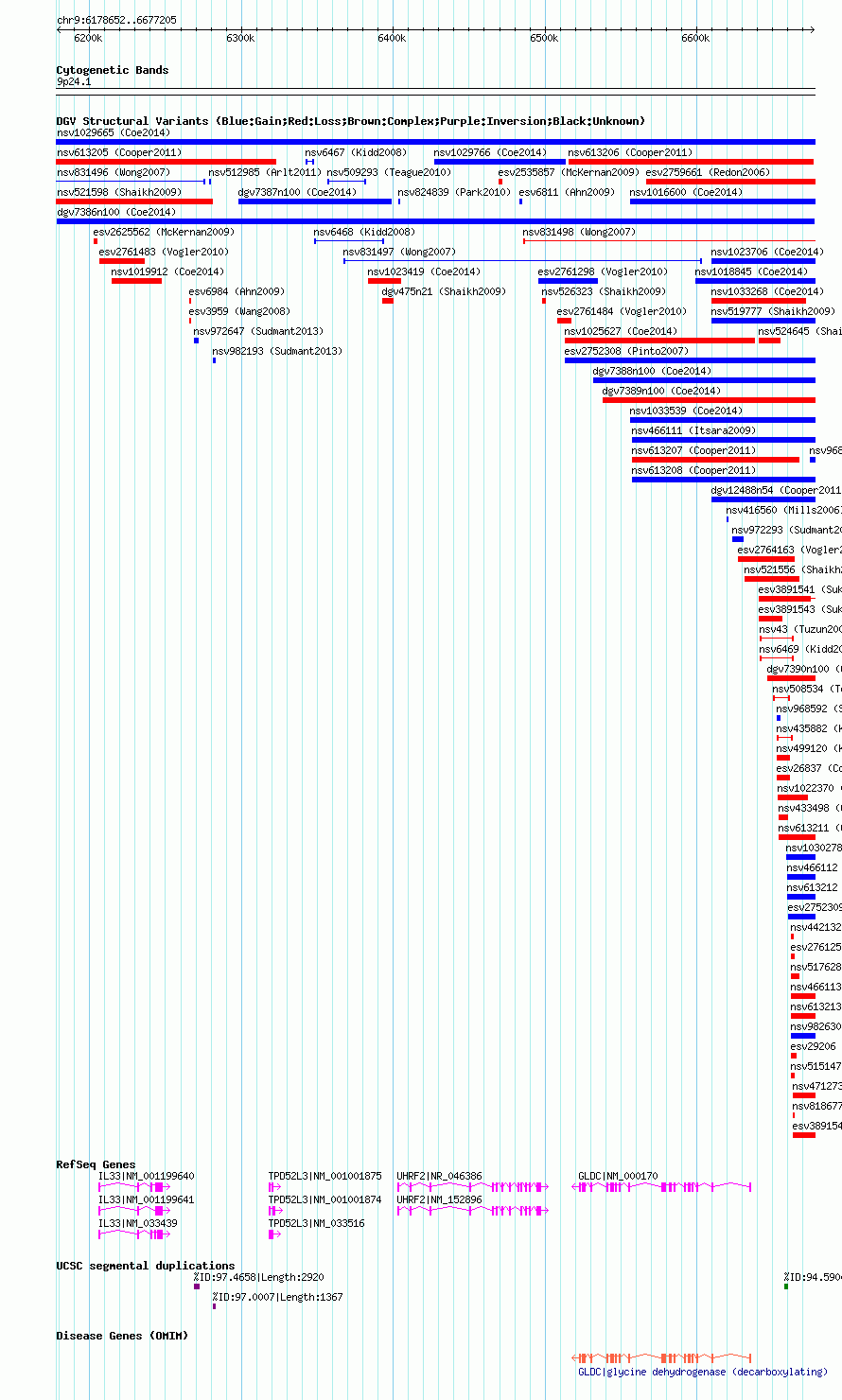
Task: Click the nsv1029665 (Coe2014) variant label
Action: coord(114,132)
